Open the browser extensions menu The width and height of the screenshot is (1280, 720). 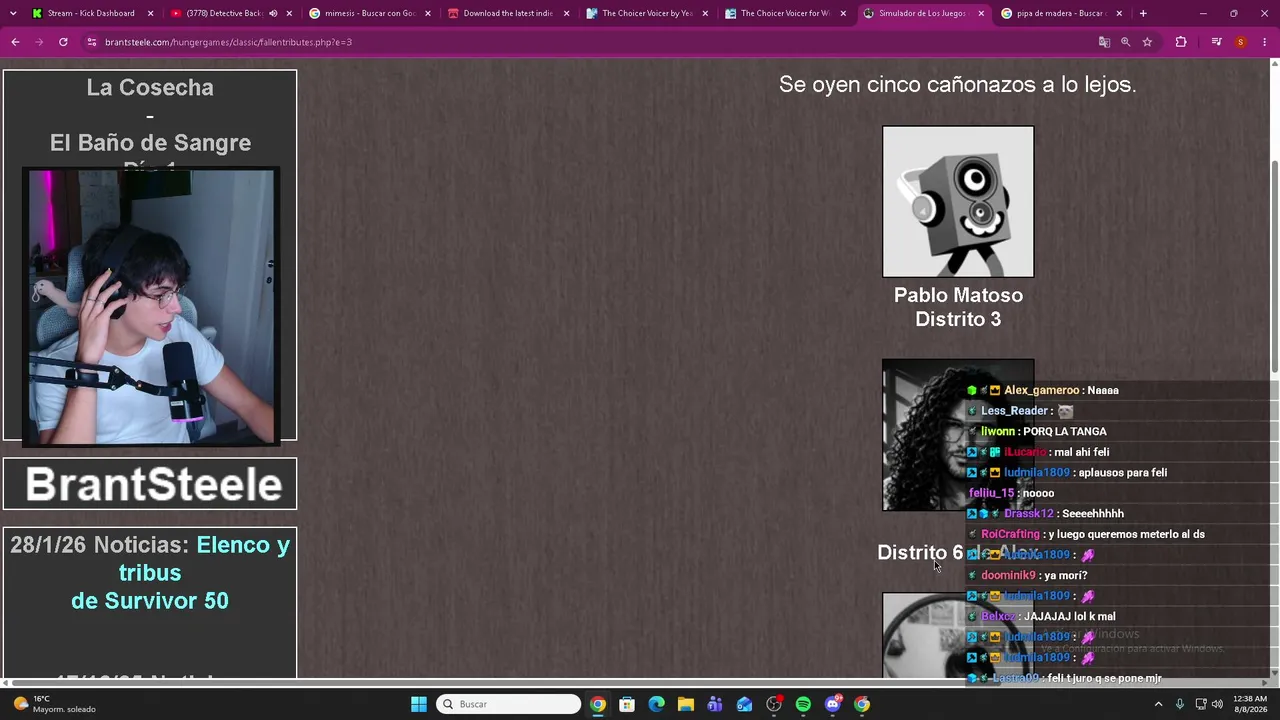[x=1181, y=42]
